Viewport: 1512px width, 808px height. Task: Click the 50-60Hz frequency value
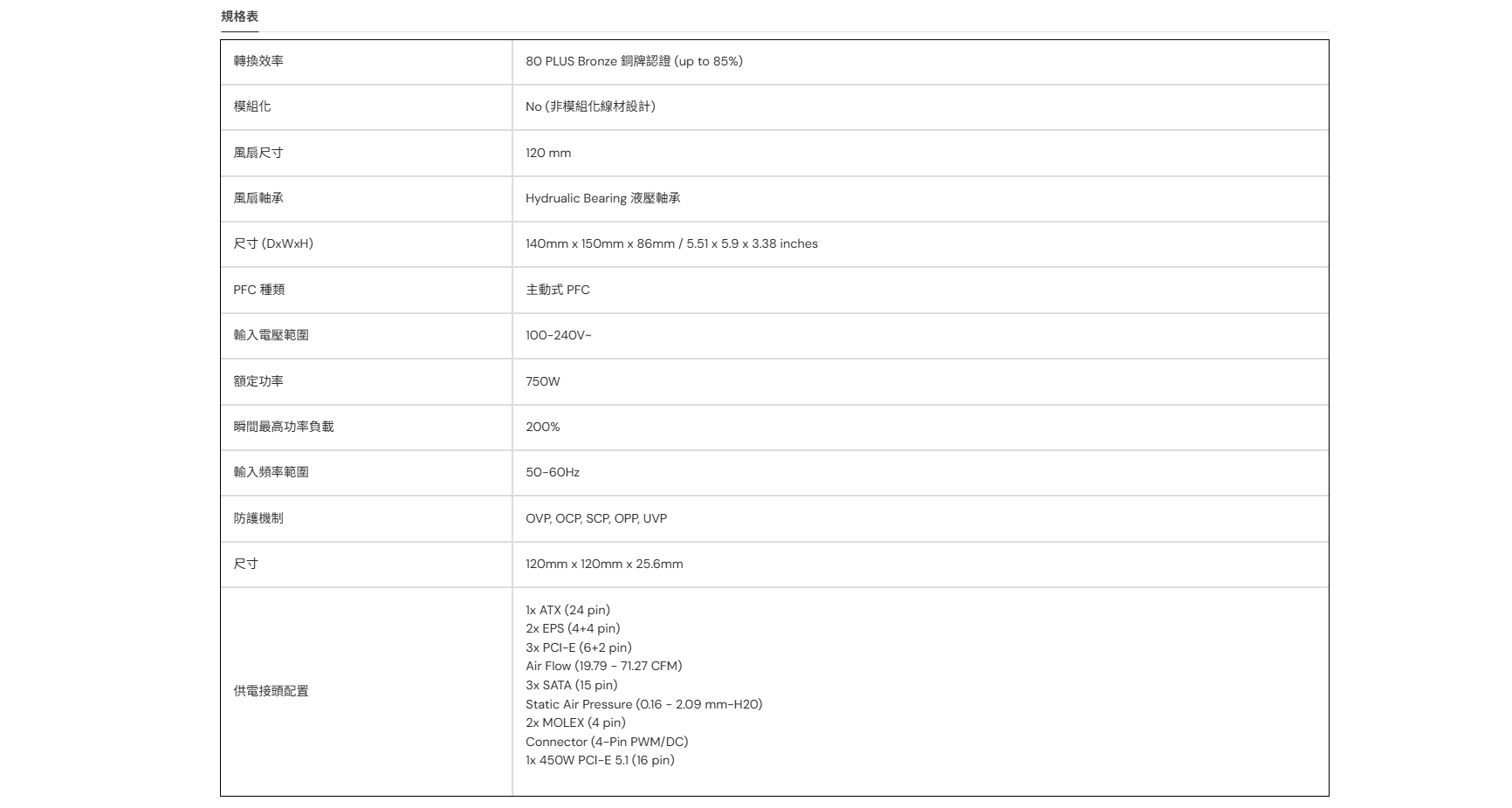(553, 472)
